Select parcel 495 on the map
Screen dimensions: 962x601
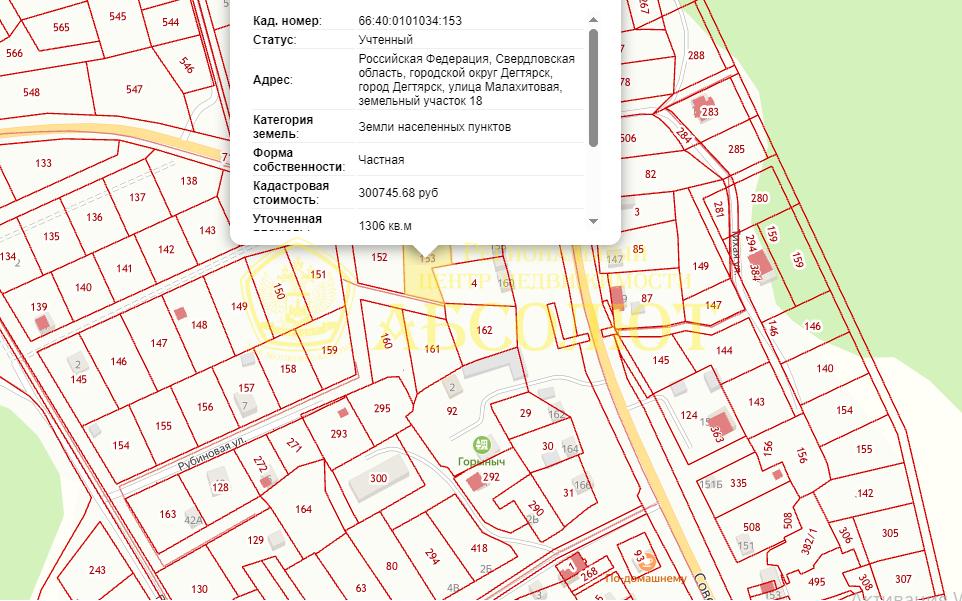pos(817,583)
